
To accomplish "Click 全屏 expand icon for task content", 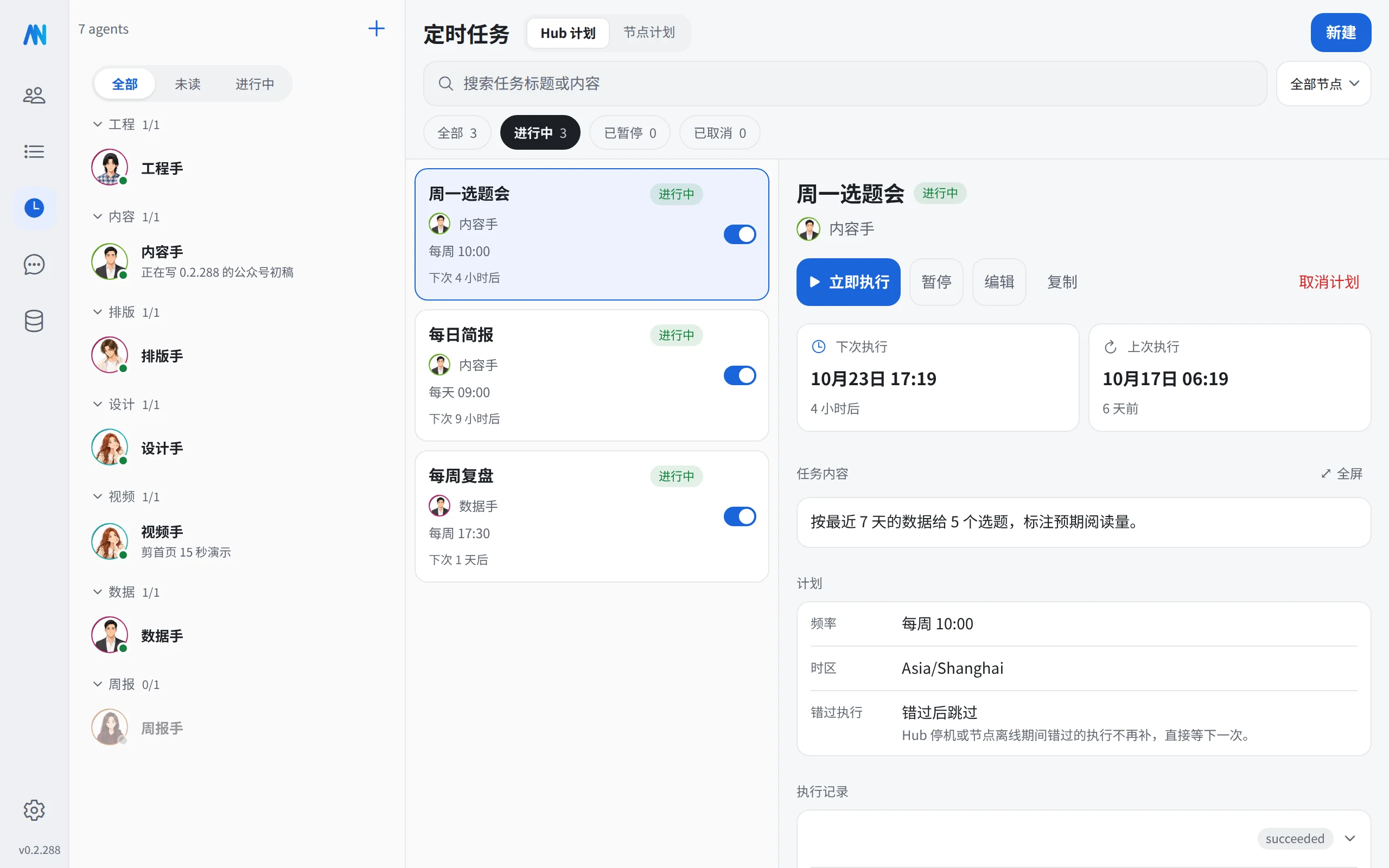I will point(1326,474).
